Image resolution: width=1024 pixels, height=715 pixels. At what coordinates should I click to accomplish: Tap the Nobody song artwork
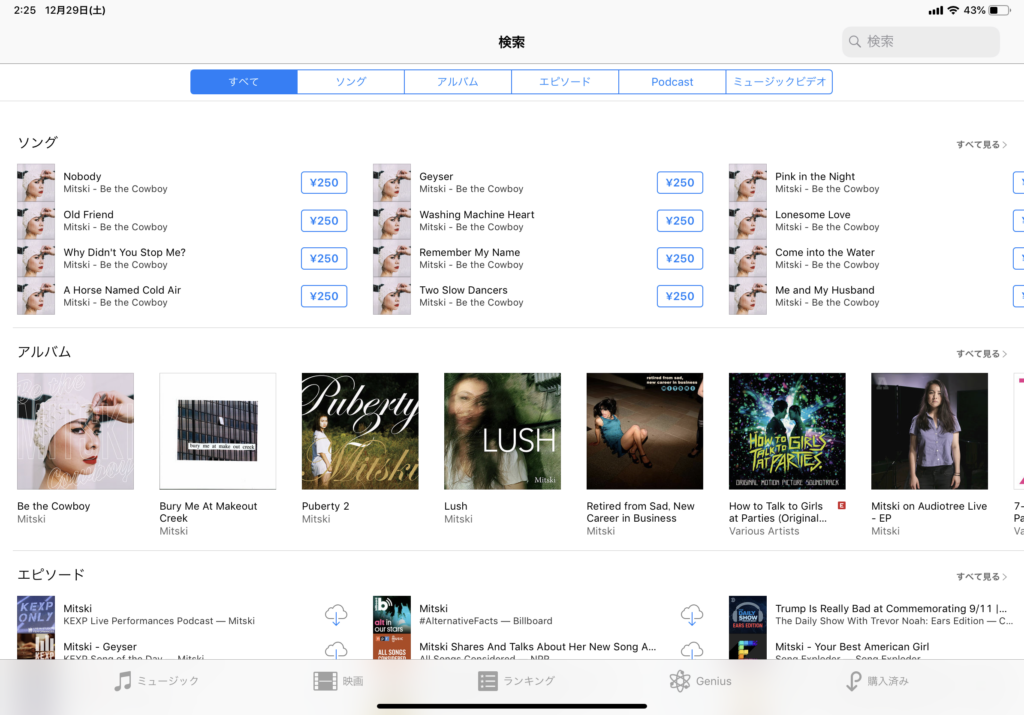(36, 183)
